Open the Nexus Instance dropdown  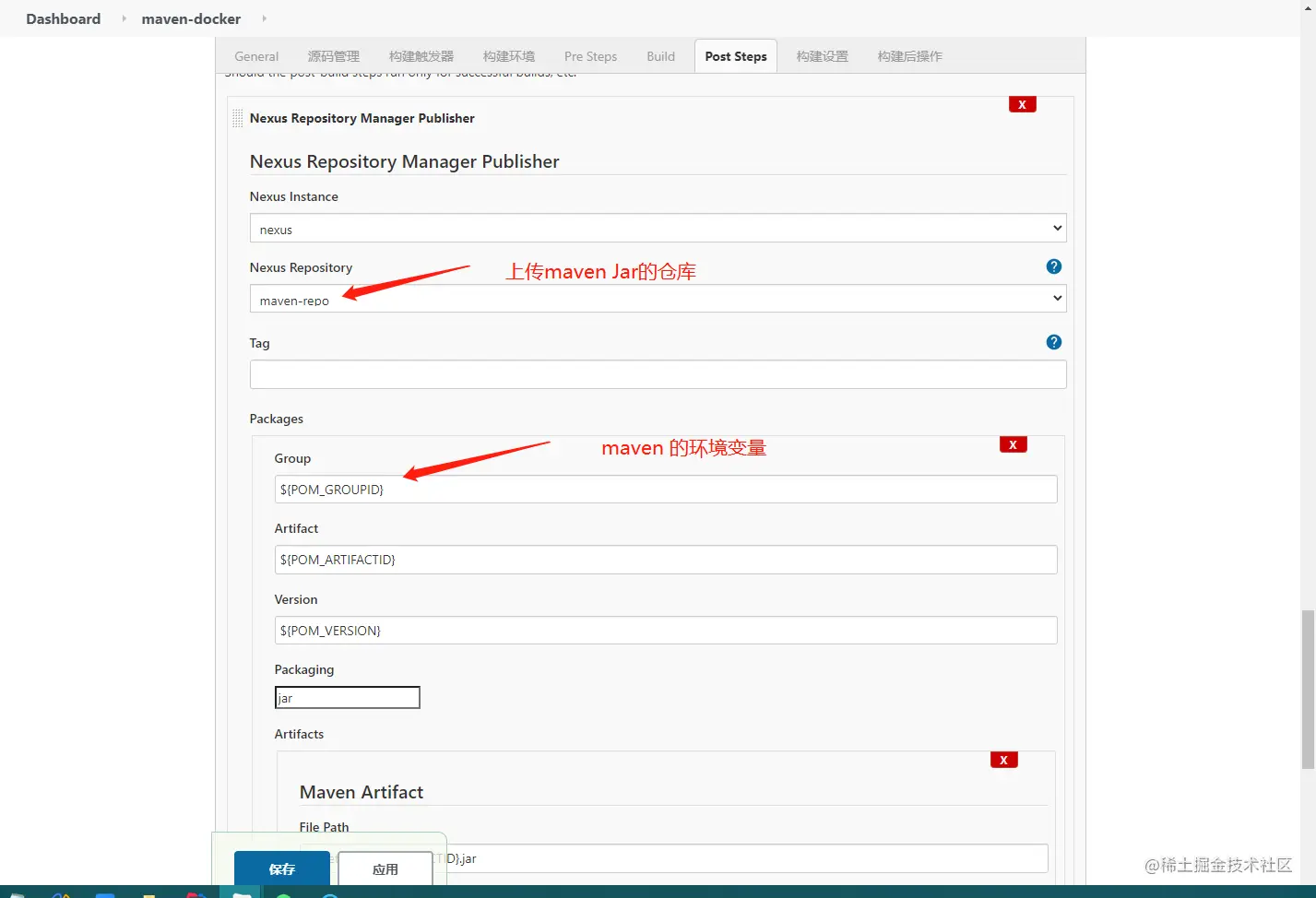658,229
